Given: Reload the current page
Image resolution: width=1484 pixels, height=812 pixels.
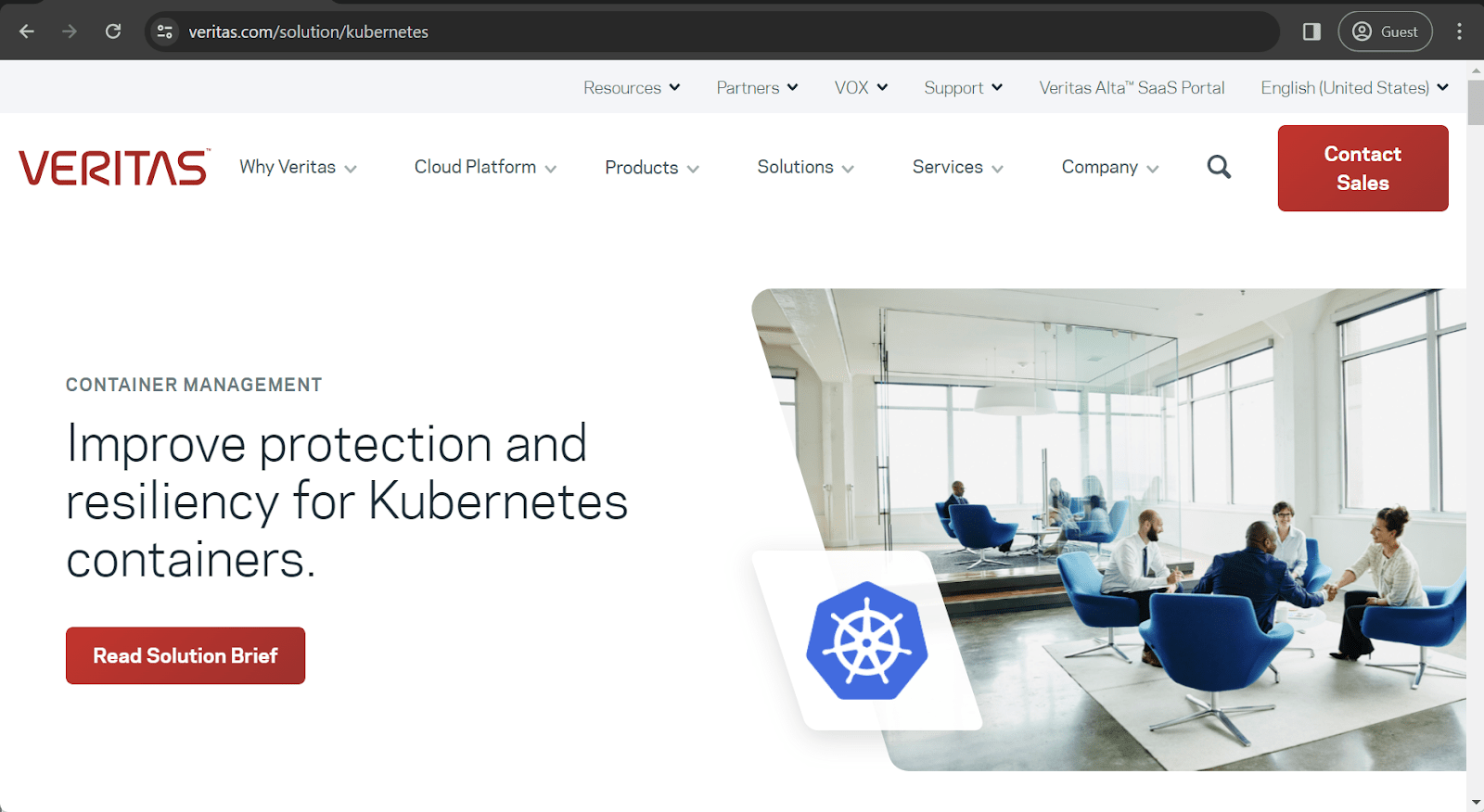Looking at the screenshot, I should point(113,32).
